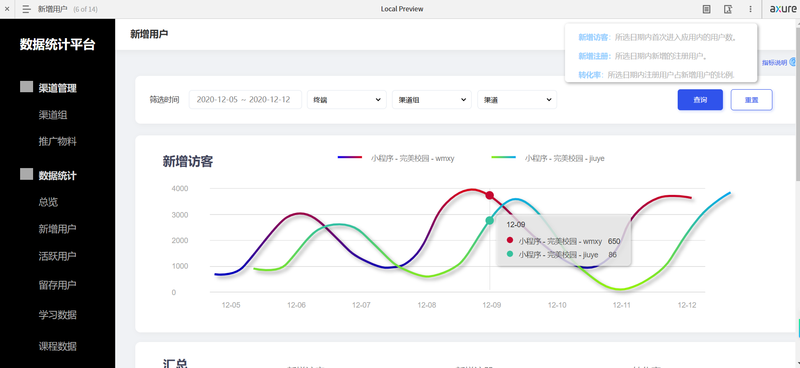
Task: Open 留存用户 sidebar item
Action: (x=58, y=285)
